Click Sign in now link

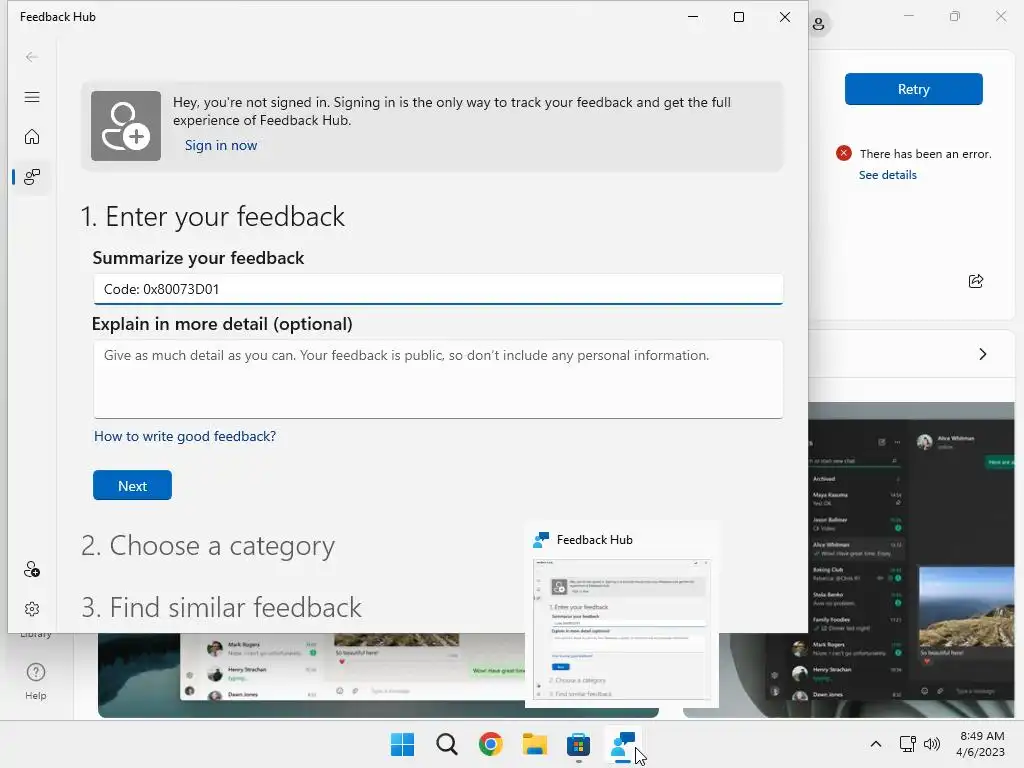[221, 146]
